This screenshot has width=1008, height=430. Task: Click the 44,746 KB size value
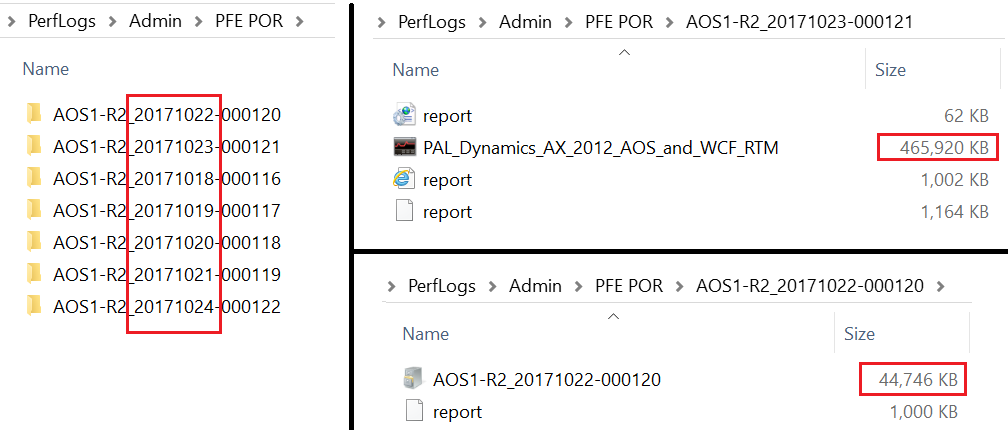[x=919, y=380]
